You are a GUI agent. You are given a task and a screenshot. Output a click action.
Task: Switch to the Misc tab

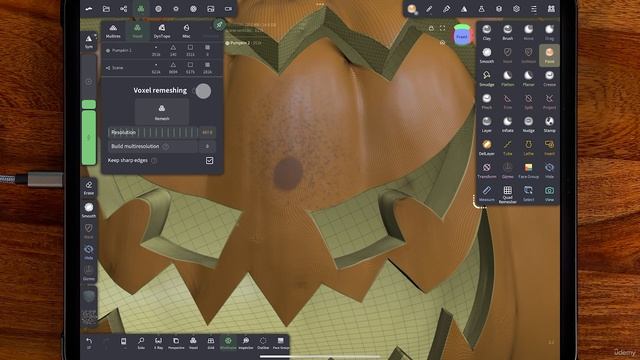[x=186, y=31]
